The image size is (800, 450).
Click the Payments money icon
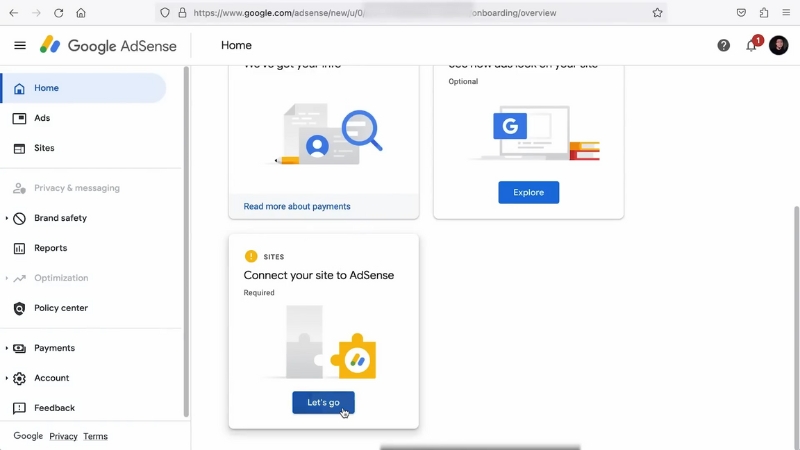pos(19,348)
